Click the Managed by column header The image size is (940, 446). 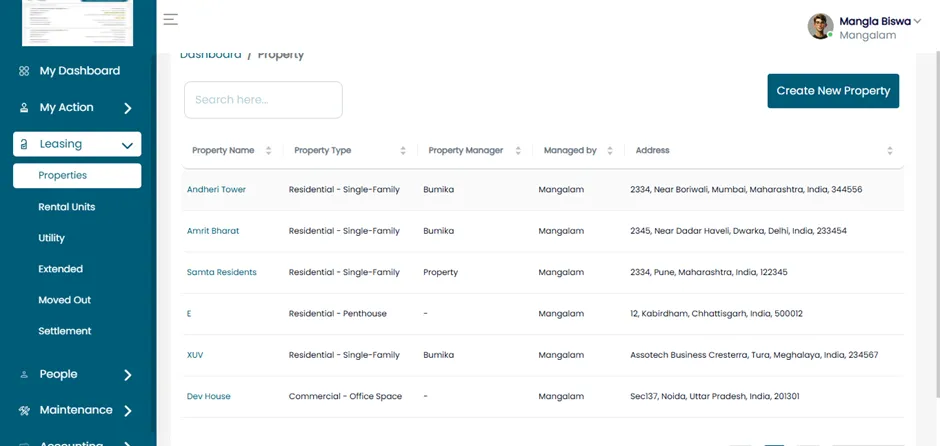click(570, 150)
